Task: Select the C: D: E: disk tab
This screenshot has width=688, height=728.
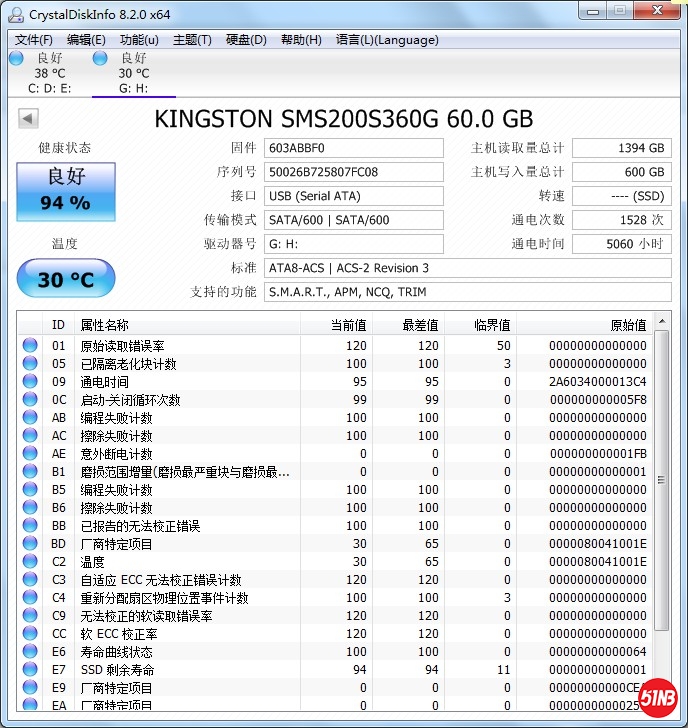Action: click(49, 73)
